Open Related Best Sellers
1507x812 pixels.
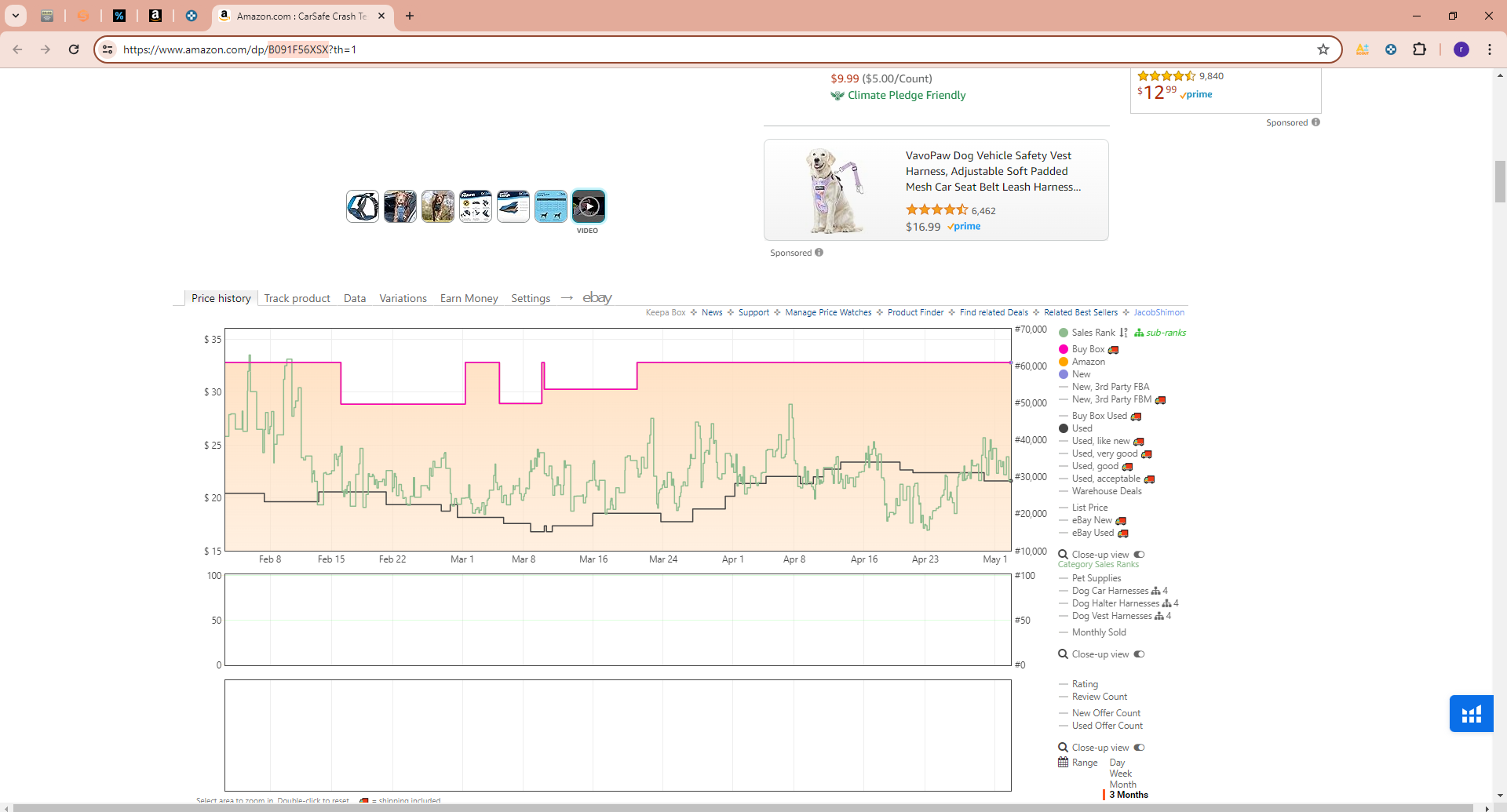click(1081, 312)
